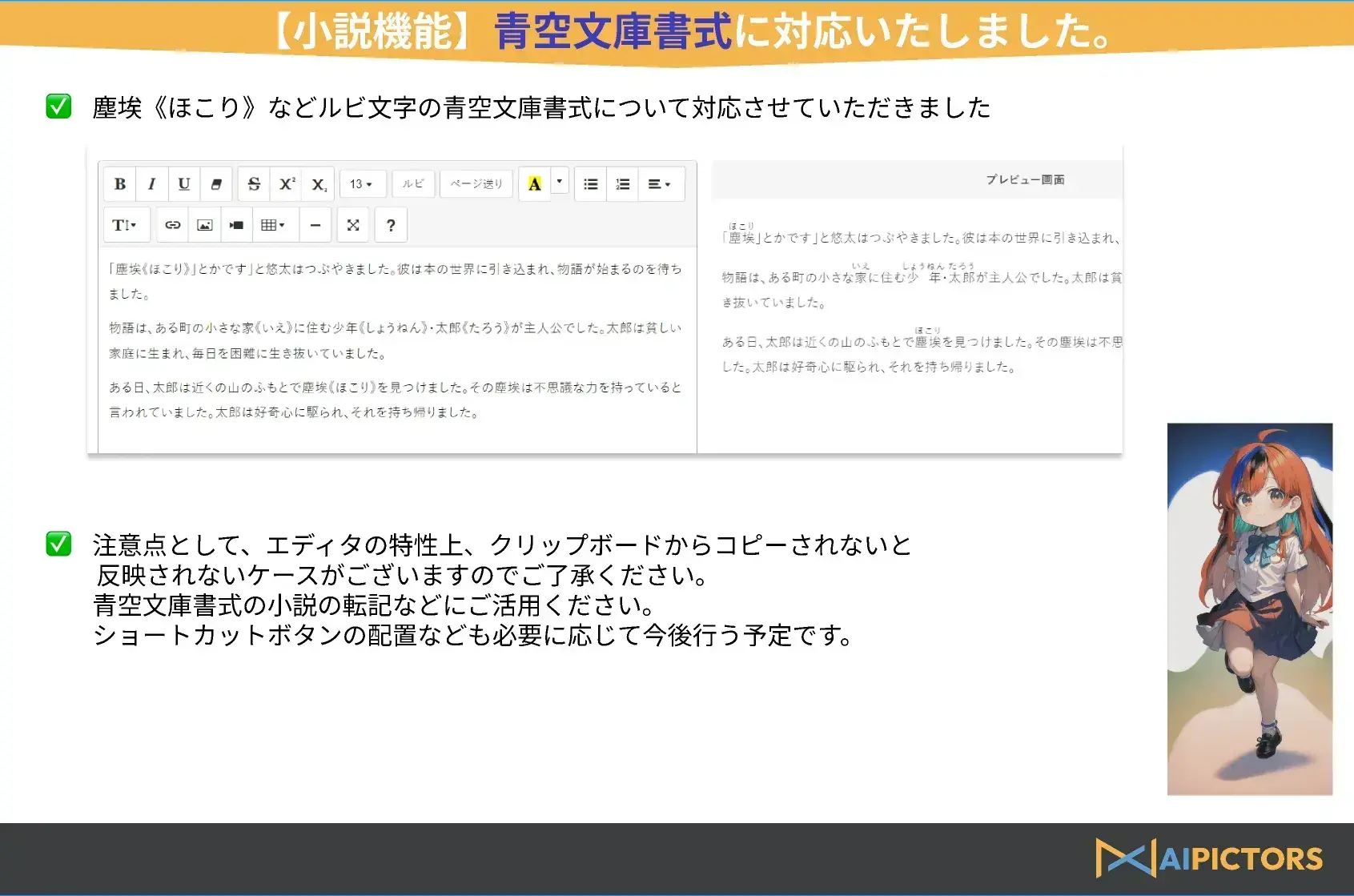This screenshot has width=1354, height=896.
Task: Click the ルビ button
Action: [413, 183]
